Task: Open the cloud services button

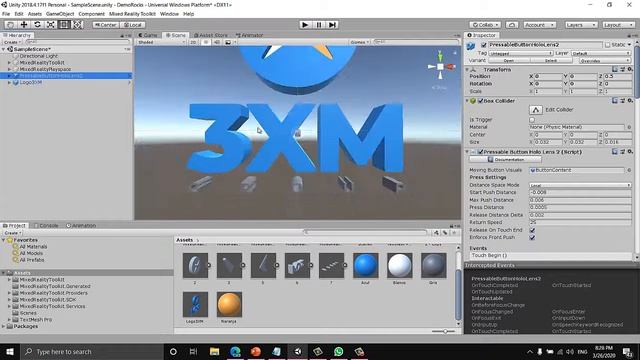Action: (x=512, y=25)
